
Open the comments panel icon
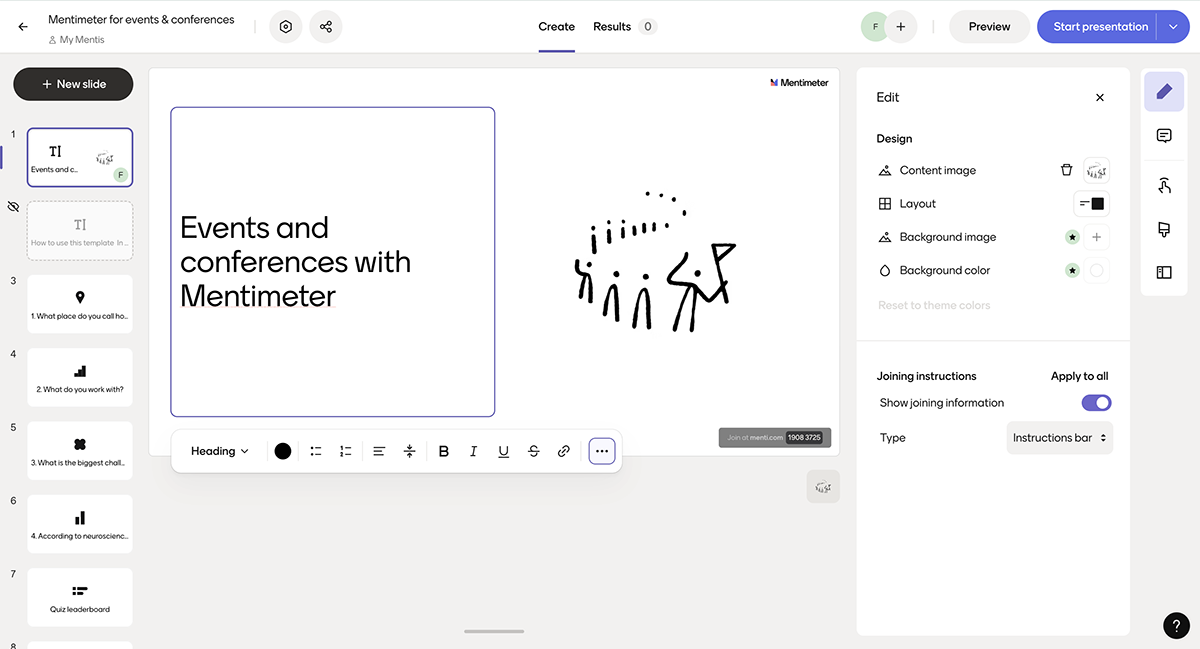pos(1164,136)
